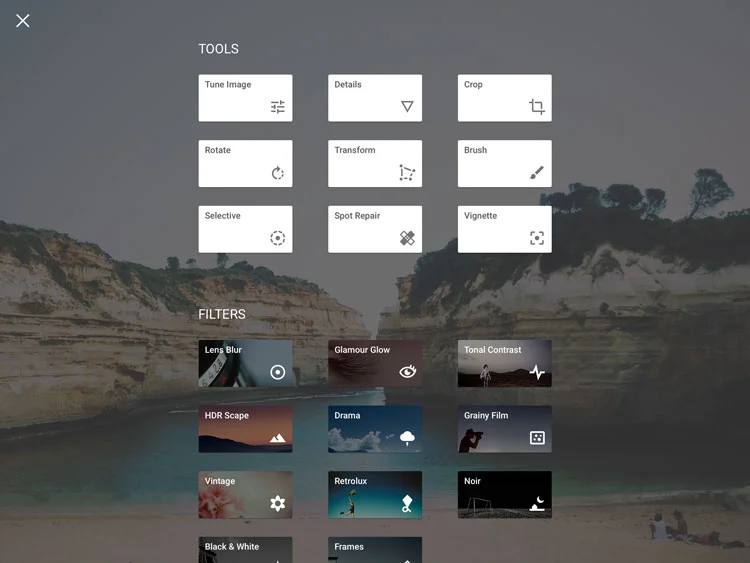This screenshot has height=563, width=750.
Task: Click the Rotate circular arrow icon
Action: (x=277, y=172)
